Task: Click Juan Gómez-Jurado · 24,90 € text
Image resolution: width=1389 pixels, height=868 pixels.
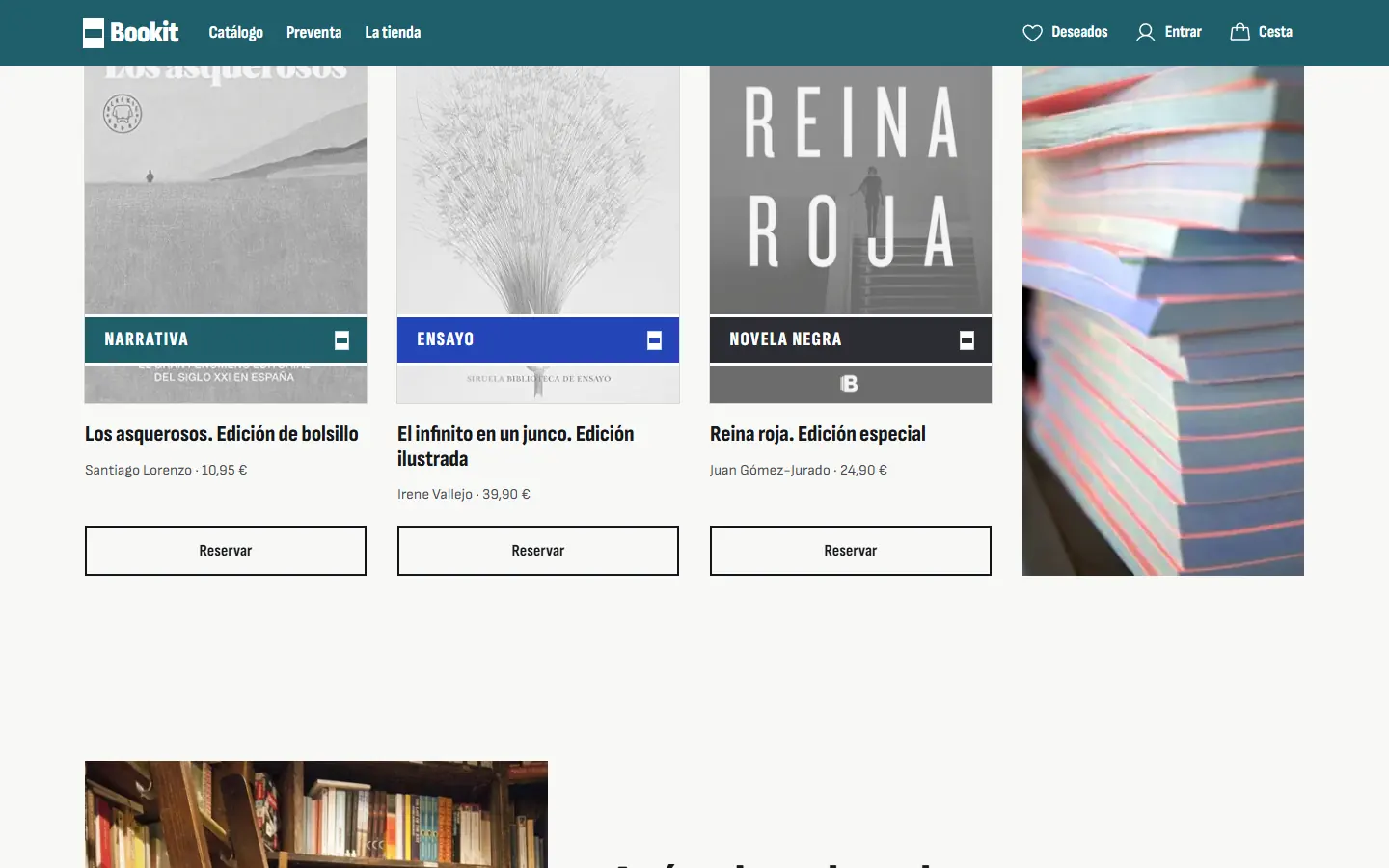Action: click(x=799, y=470)
